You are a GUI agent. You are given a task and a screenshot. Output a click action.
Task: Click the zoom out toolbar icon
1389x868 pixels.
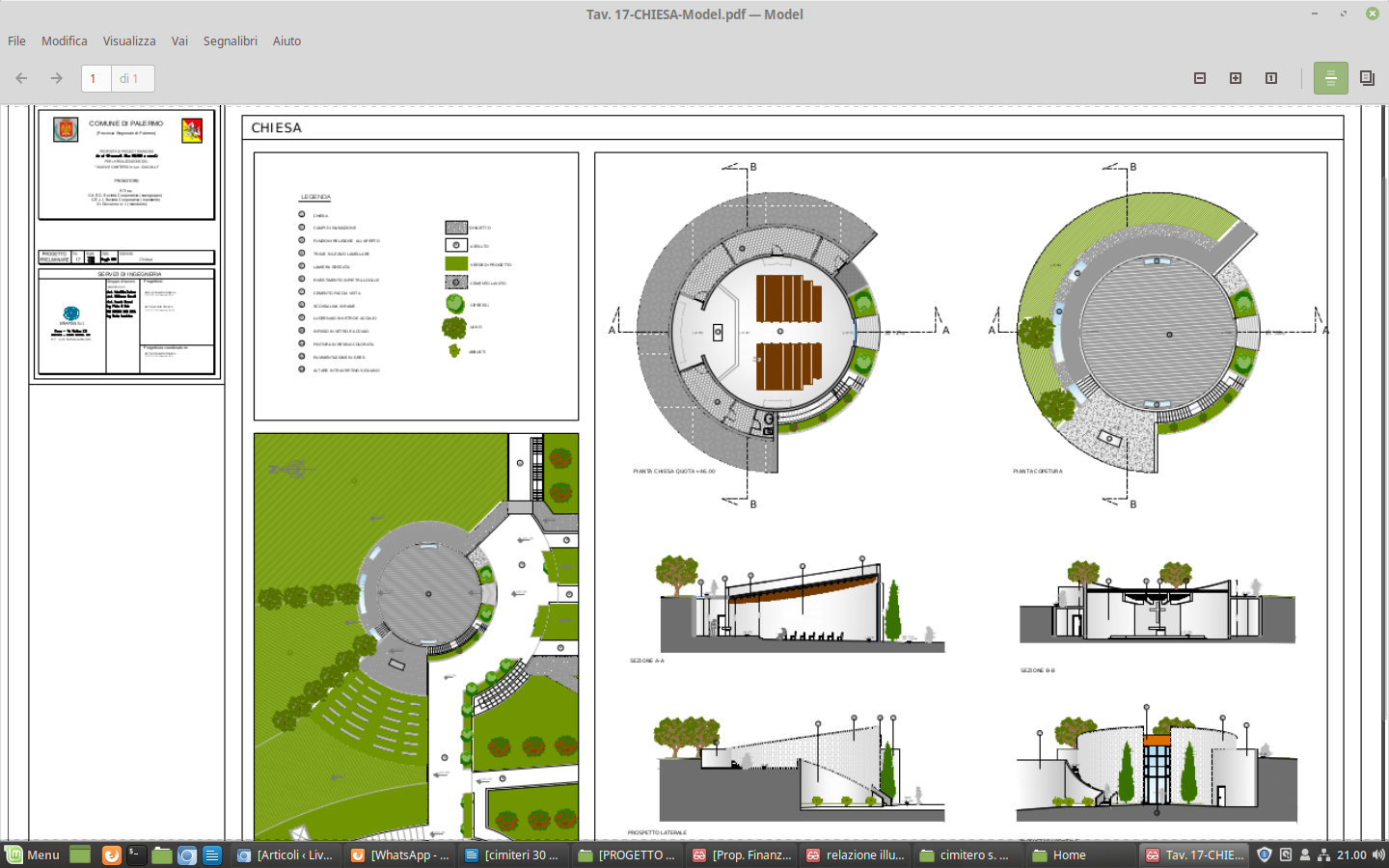click(1200, 78)
